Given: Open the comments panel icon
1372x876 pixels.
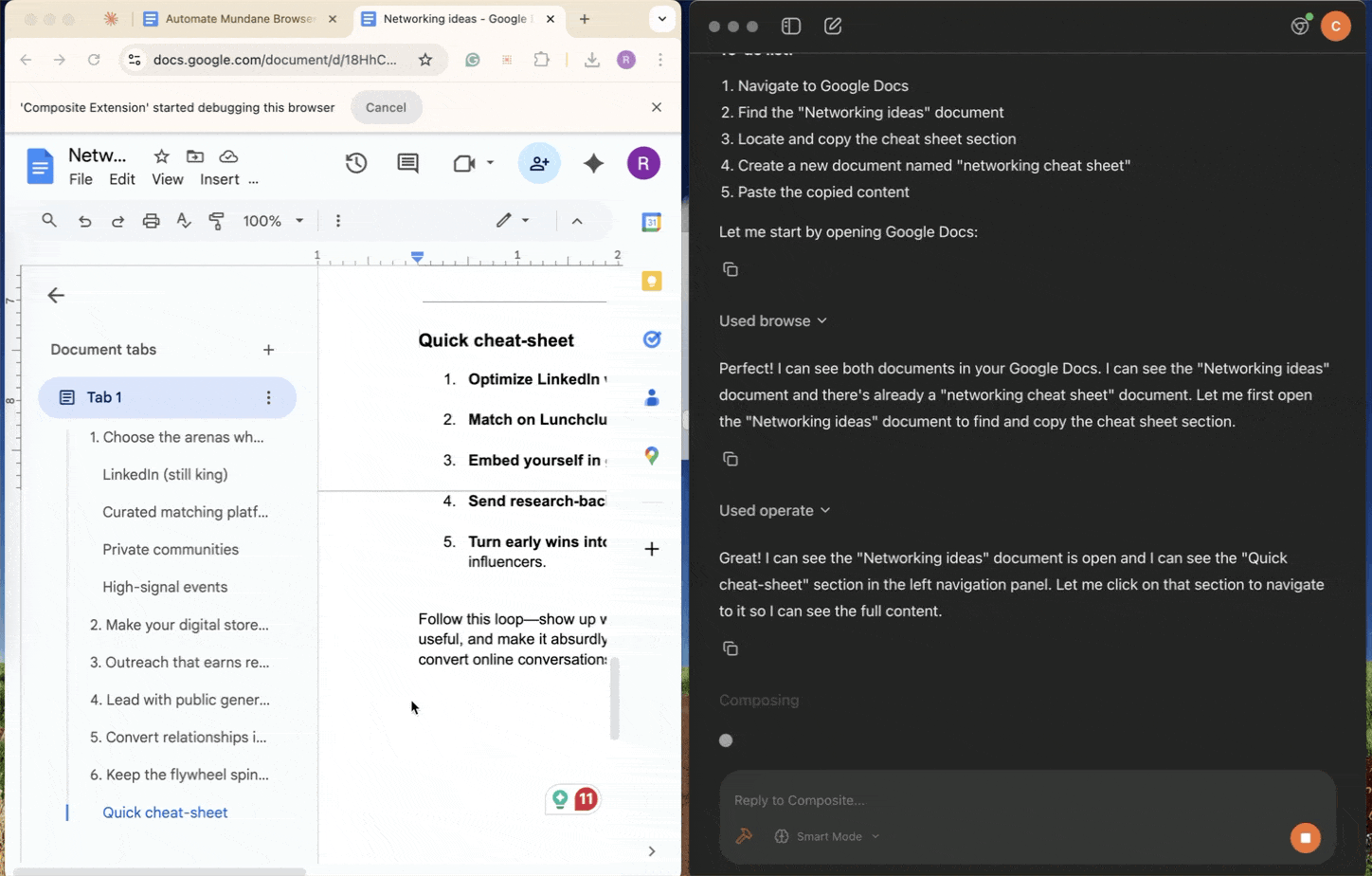Looking at the screenshot, I should click(x=408, y=163).
